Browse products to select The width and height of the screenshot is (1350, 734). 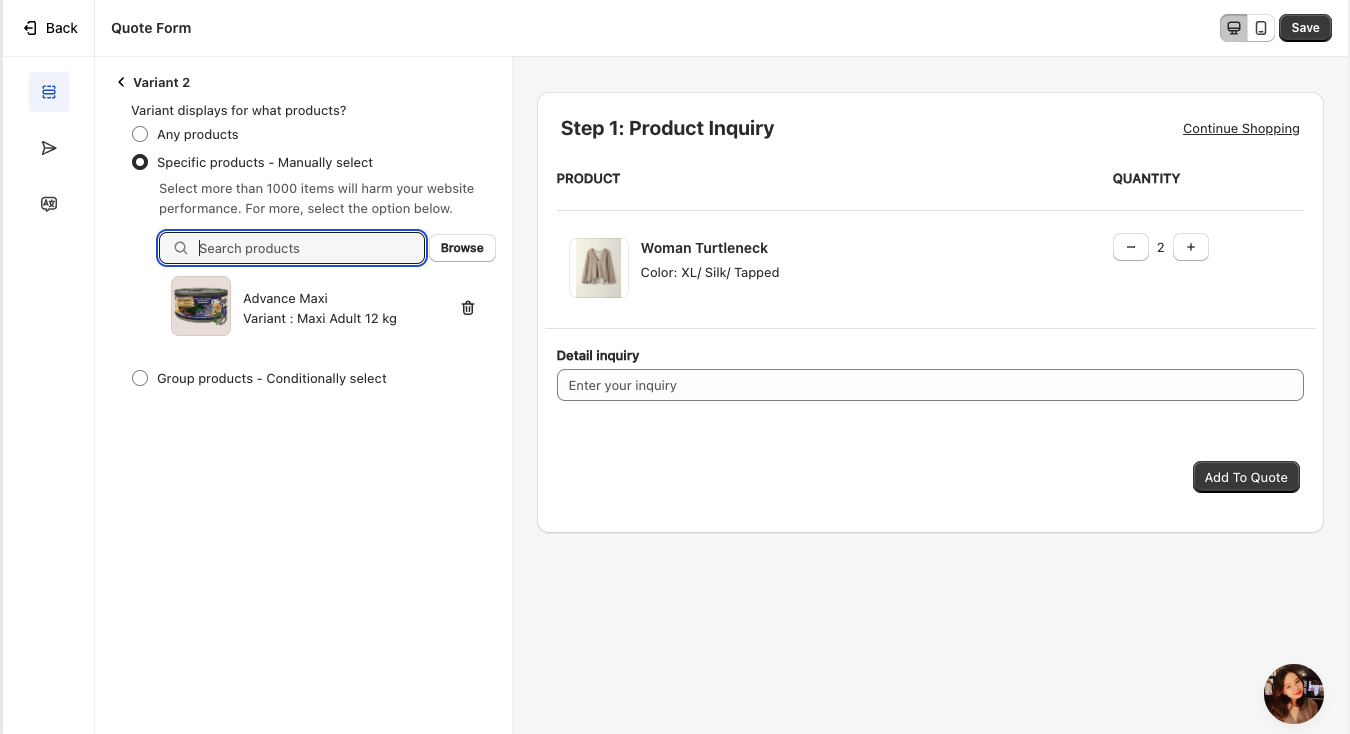[462, 248]
